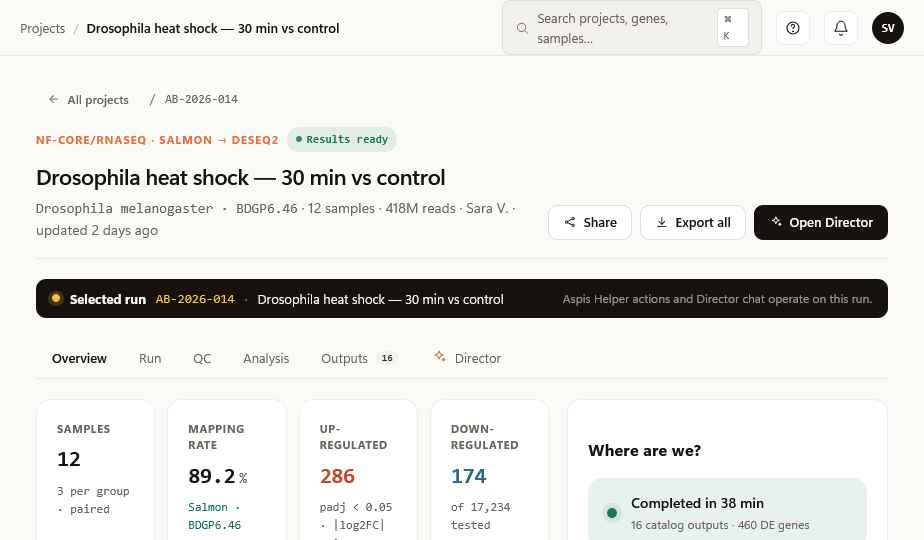Return to All projects
This screenshot has height=540, width=924.
88,100
